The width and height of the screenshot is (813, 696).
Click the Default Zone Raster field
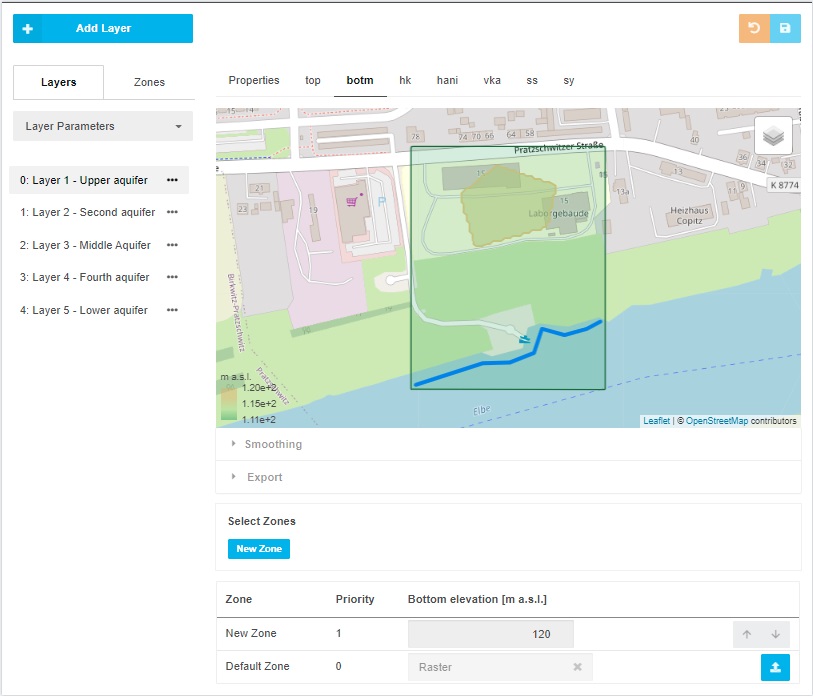[x=500, y=667]
